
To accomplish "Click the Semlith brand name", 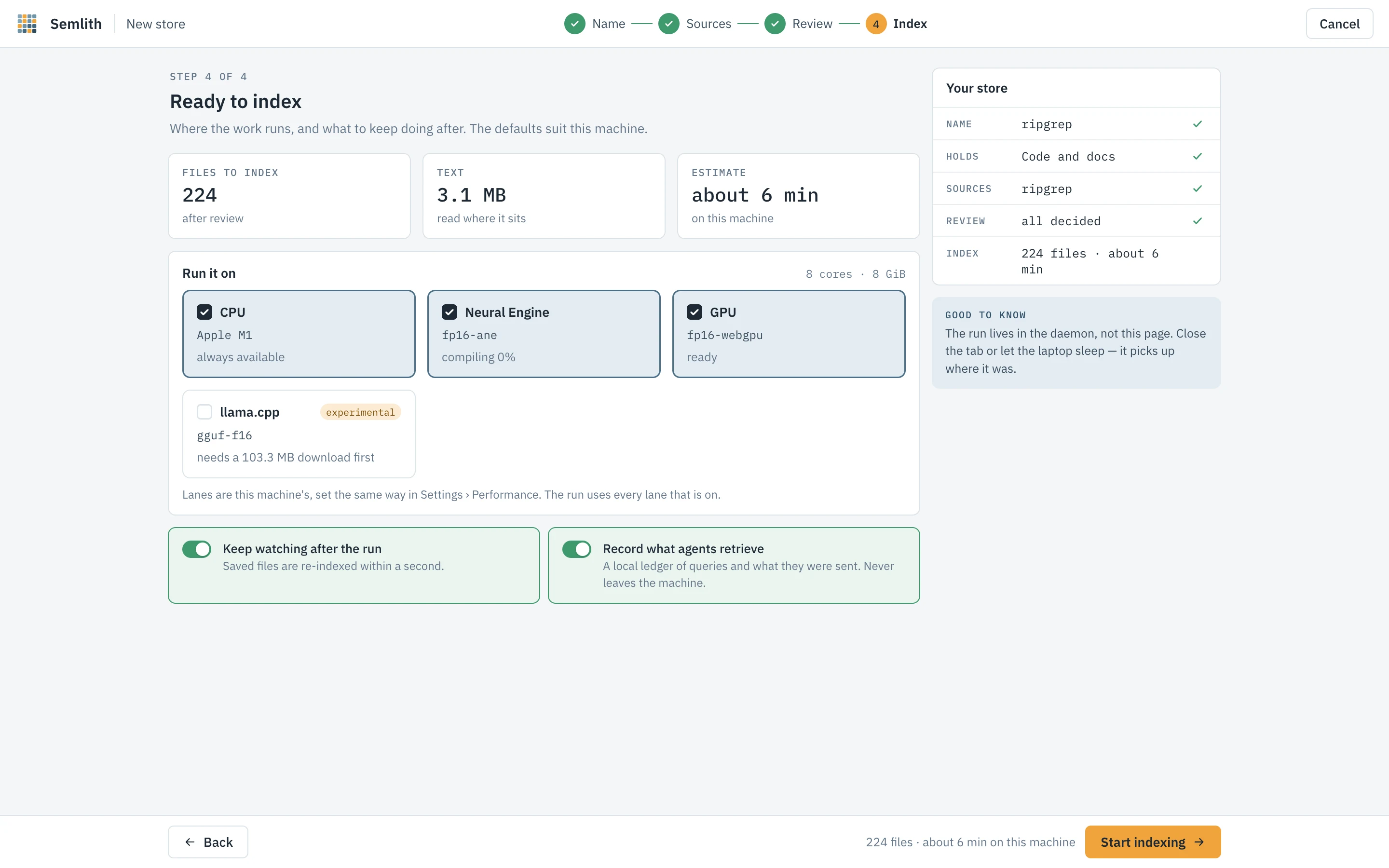I will tap(76, 24).
